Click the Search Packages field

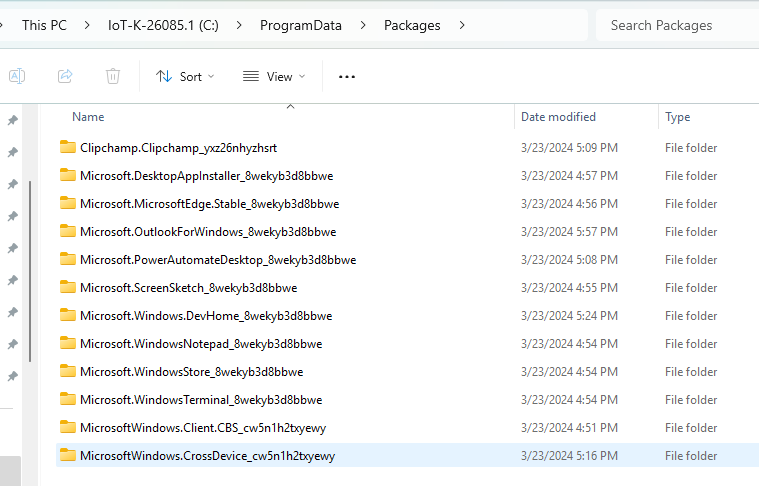(x=677, y=25)
